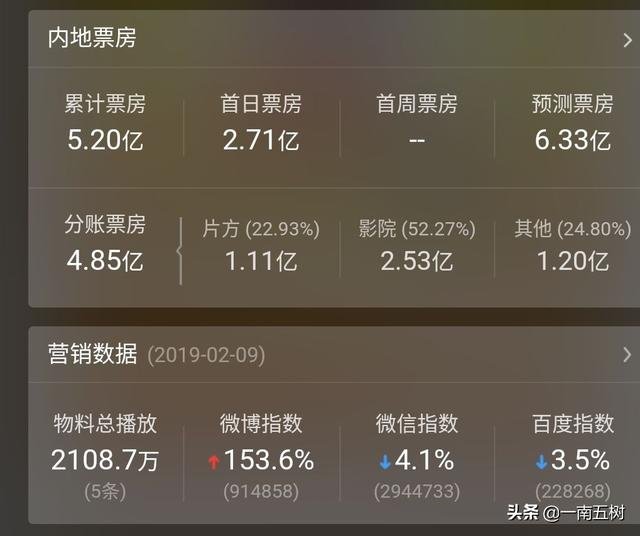Viewport: 640px width, 536px height.
Task: Open the 营销数据 header title
Action: (x=92, y=354)
